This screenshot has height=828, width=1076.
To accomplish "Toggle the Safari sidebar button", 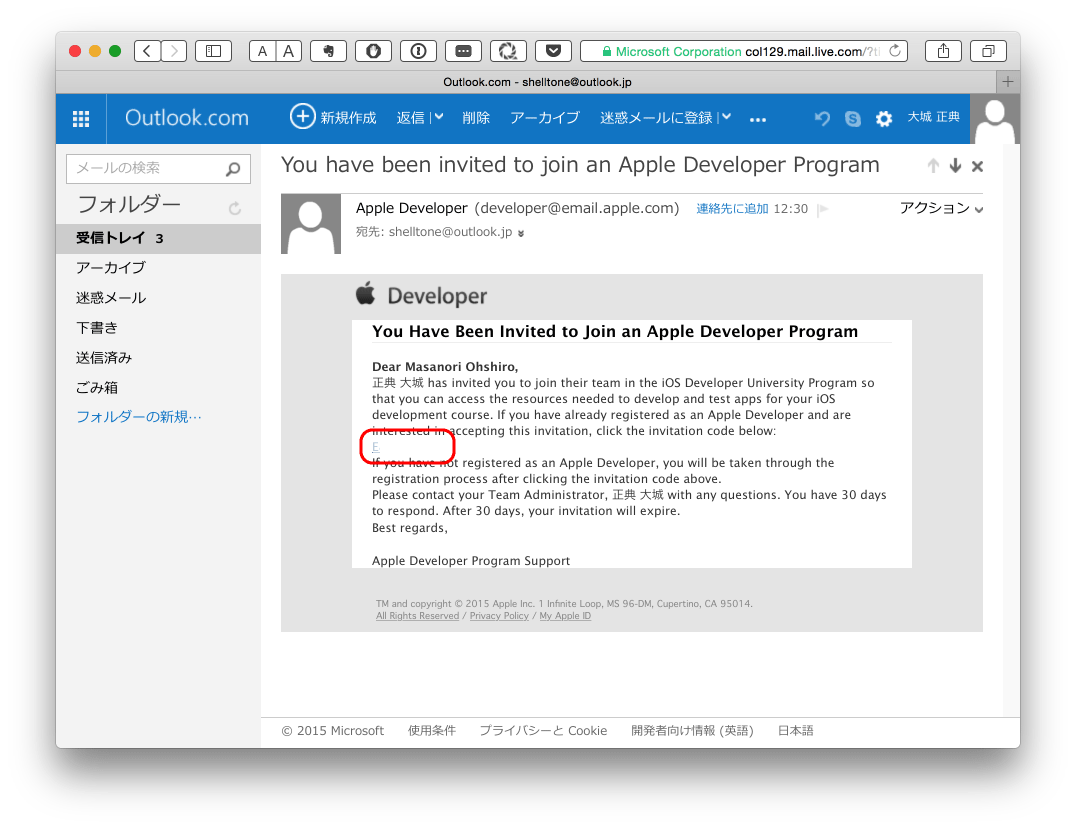I will pos(213,51).
